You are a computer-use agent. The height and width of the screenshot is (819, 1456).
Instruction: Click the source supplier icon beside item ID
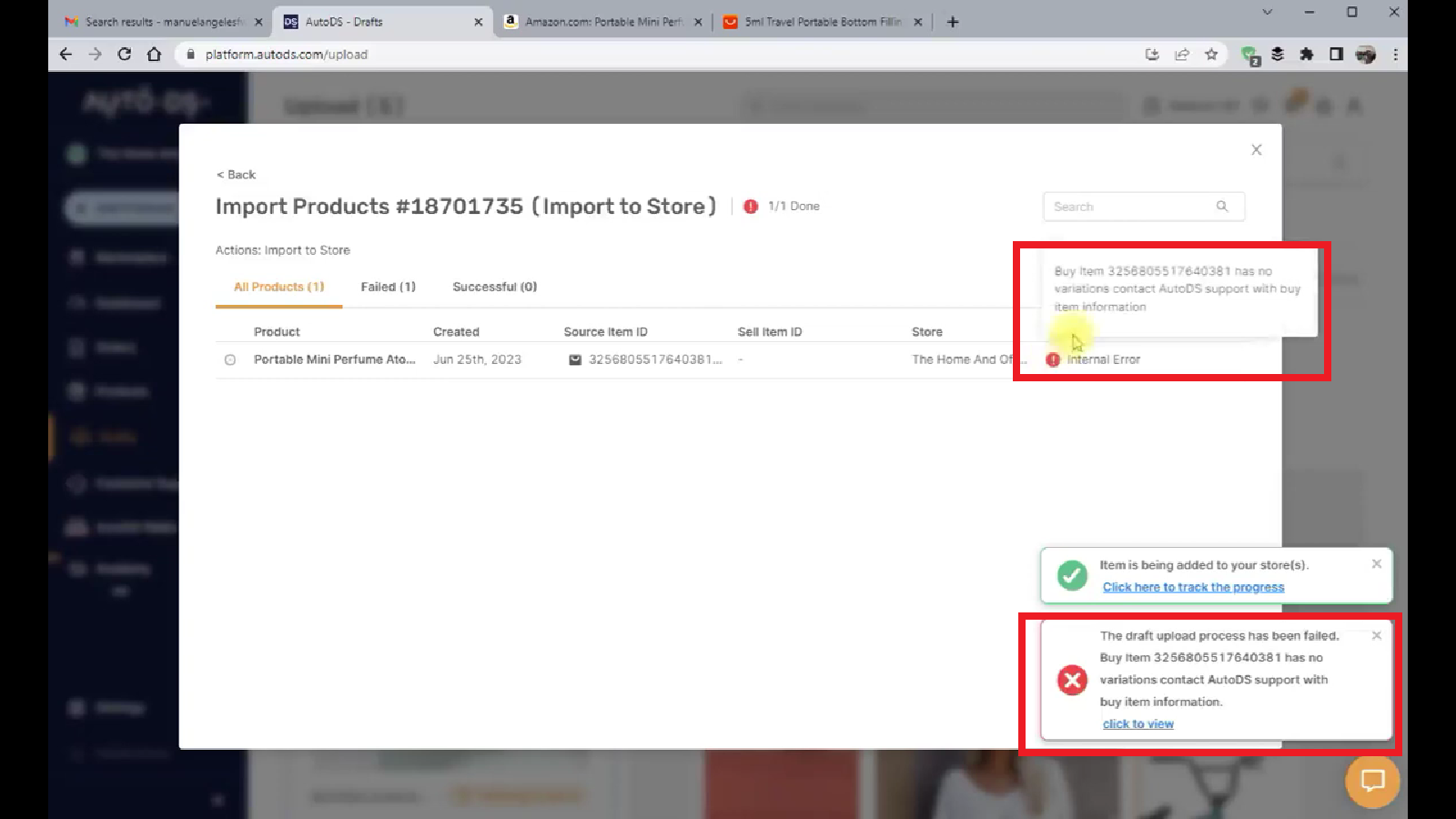pyautogui.click(x=575, y=360)
